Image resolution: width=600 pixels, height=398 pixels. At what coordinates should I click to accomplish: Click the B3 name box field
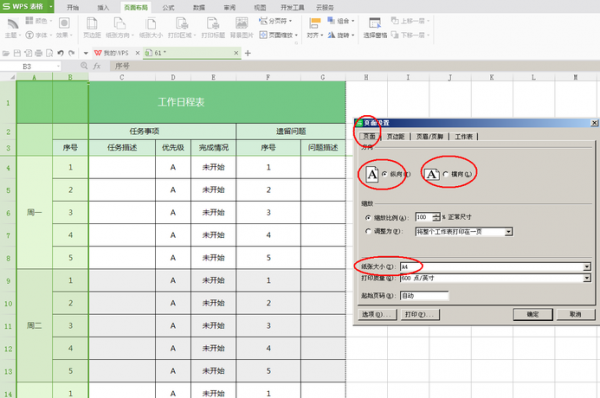pyautogui.click(x=30, y=66)
